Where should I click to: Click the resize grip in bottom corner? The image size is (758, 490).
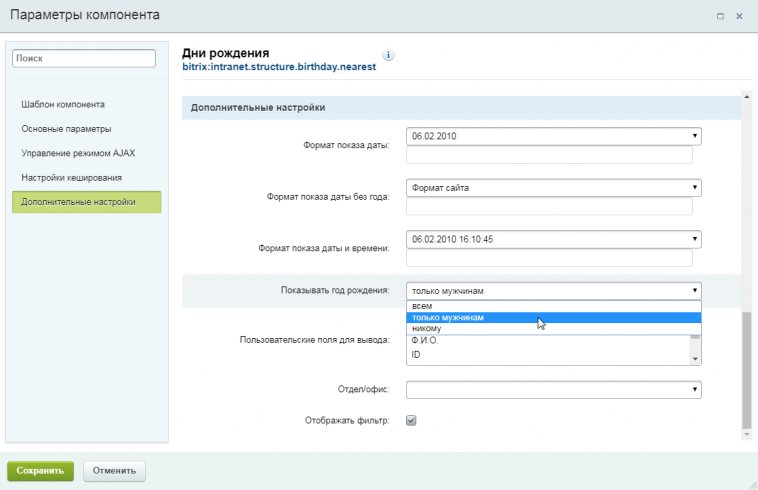(x=753, y=485)
